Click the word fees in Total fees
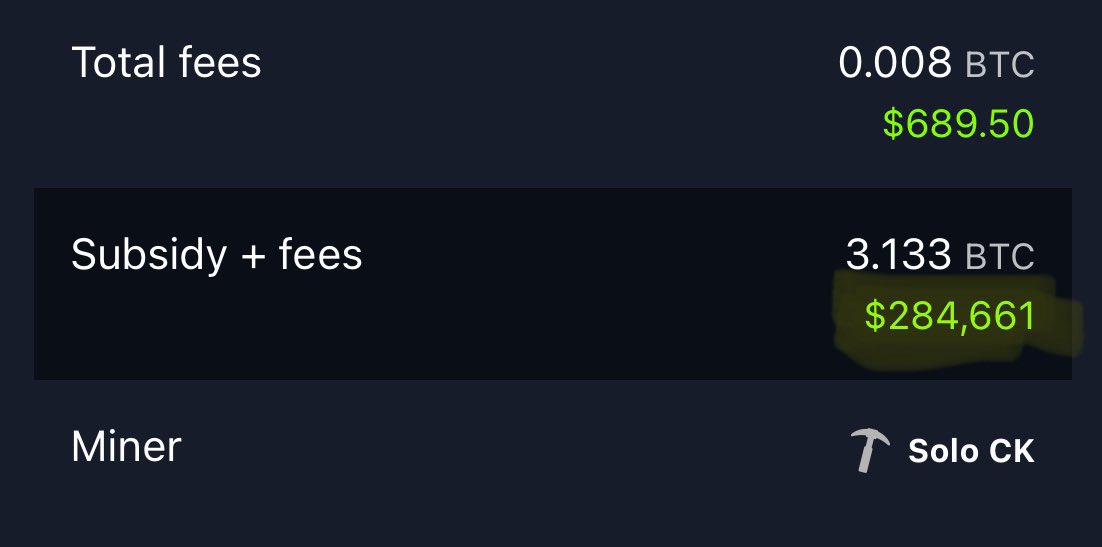1102x547 pixels. [223, 64]
